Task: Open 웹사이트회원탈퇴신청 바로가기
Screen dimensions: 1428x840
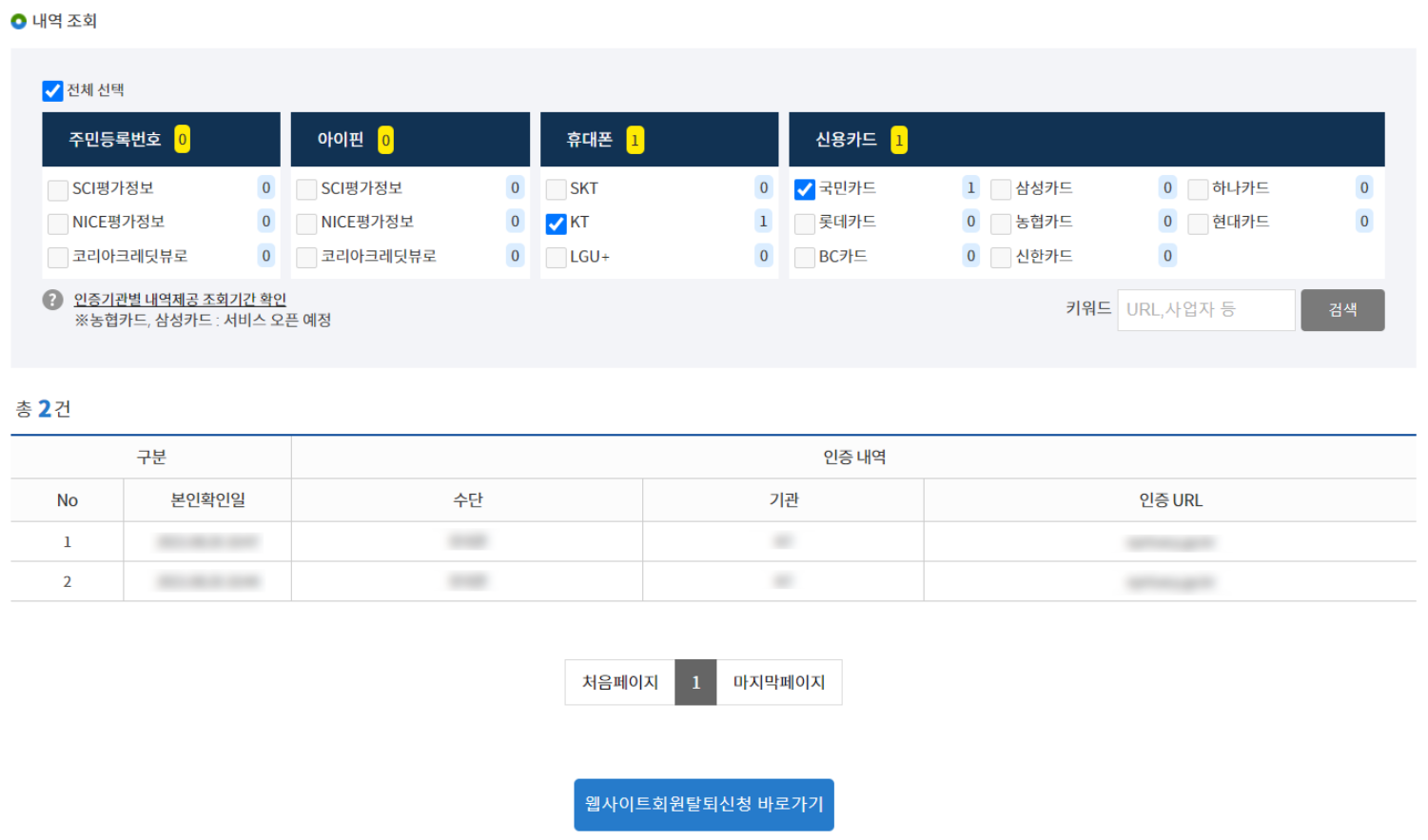Action: pos(703,804)
